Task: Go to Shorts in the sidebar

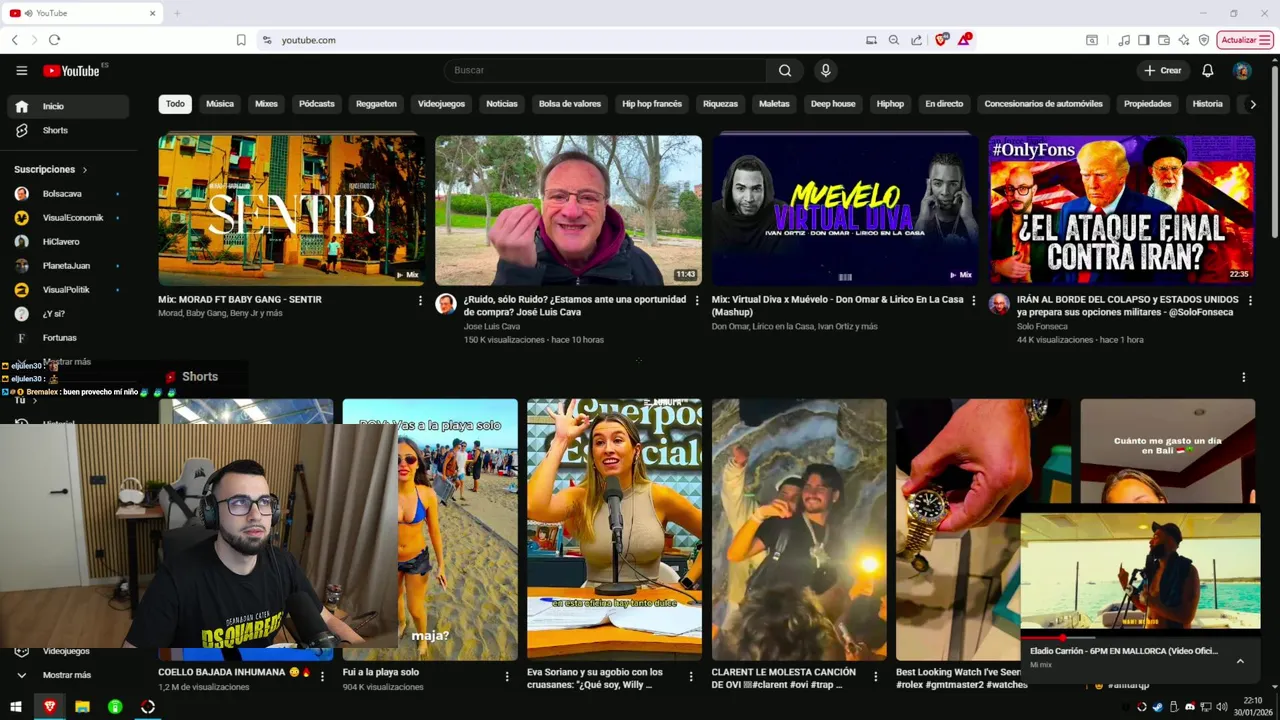Action: point(66,130)
